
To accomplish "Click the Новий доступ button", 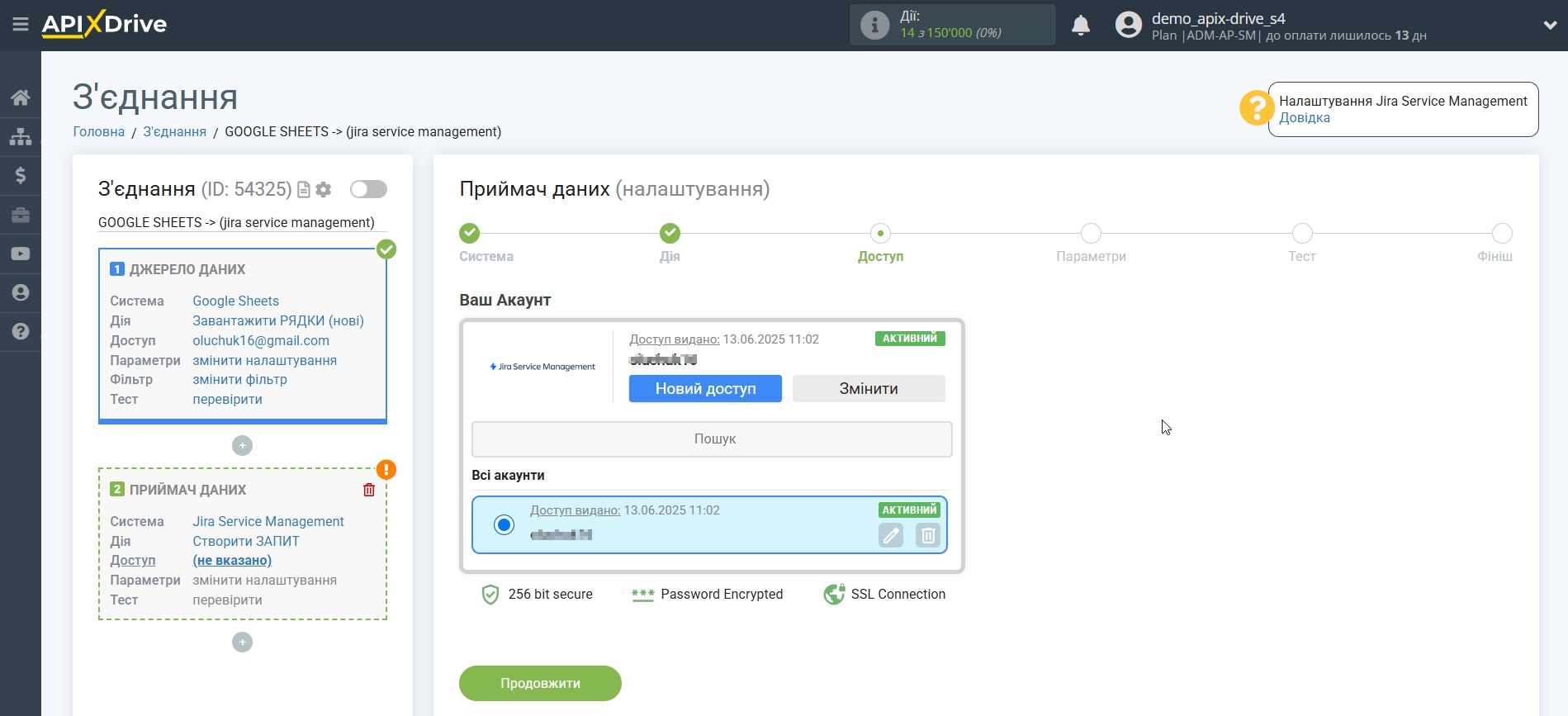I will click(x=705, y=388).
